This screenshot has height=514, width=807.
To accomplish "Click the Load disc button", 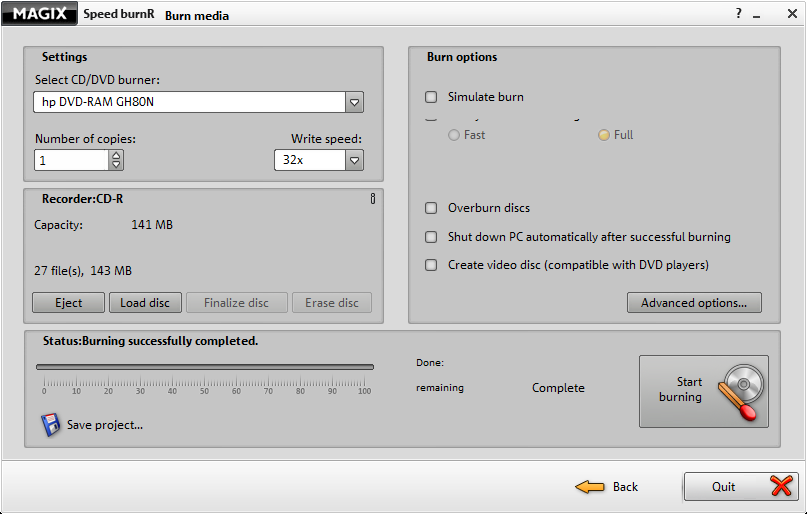I will click(145, 303).
